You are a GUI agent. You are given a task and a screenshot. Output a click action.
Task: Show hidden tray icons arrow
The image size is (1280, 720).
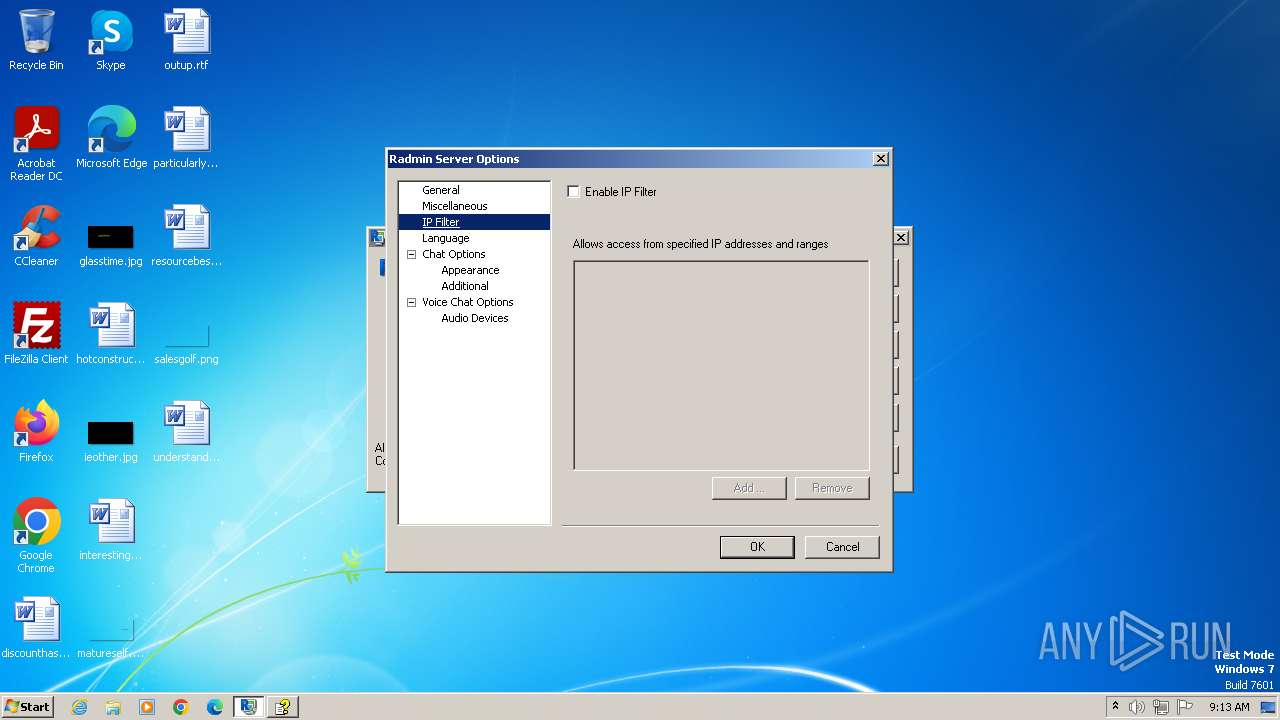tap(1115, 707)
